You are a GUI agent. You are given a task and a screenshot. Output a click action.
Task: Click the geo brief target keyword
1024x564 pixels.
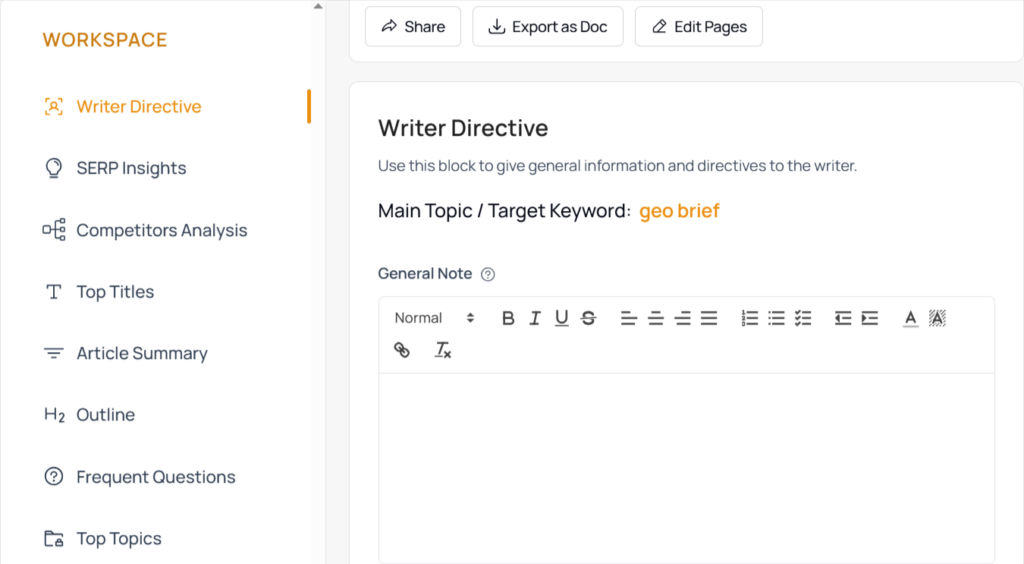click(x=679, y=211)
